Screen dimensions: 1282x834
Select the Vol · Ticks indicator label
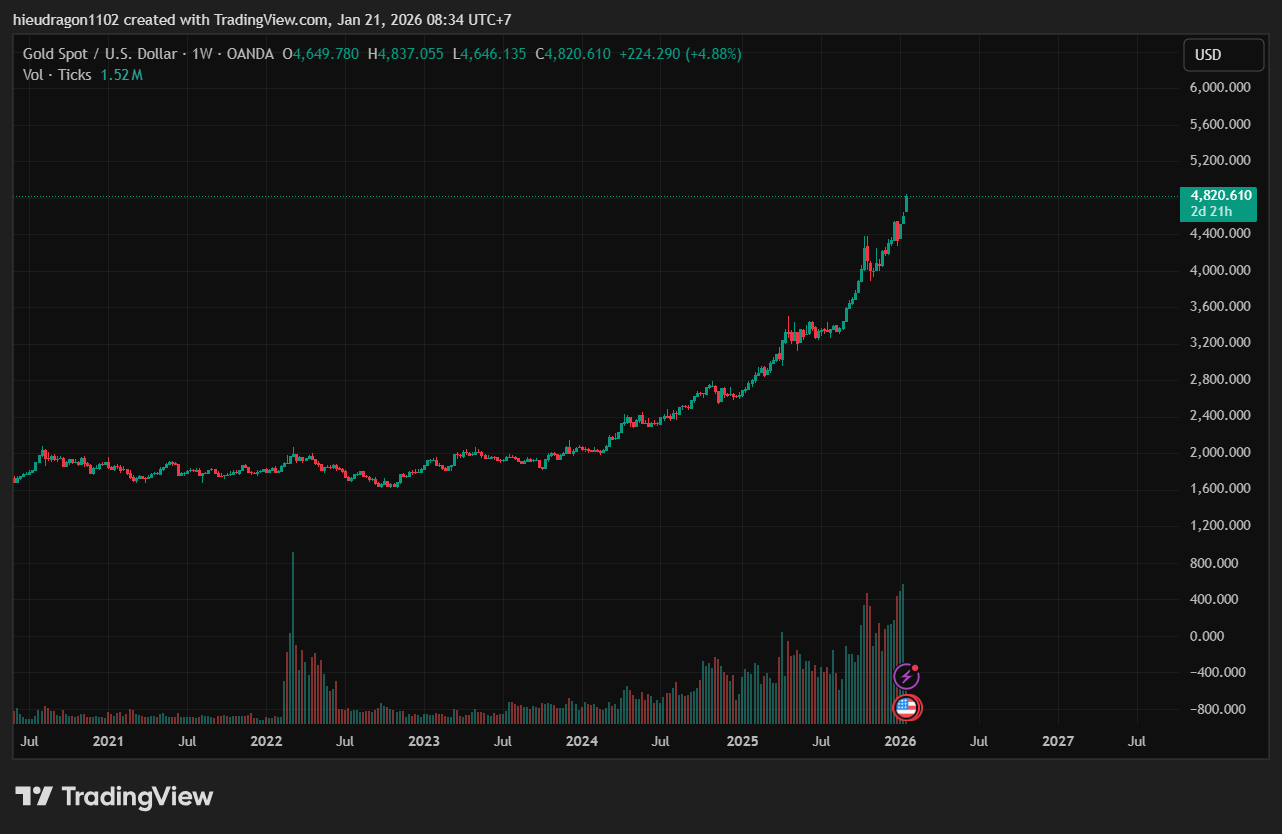[x=57, y=75]
